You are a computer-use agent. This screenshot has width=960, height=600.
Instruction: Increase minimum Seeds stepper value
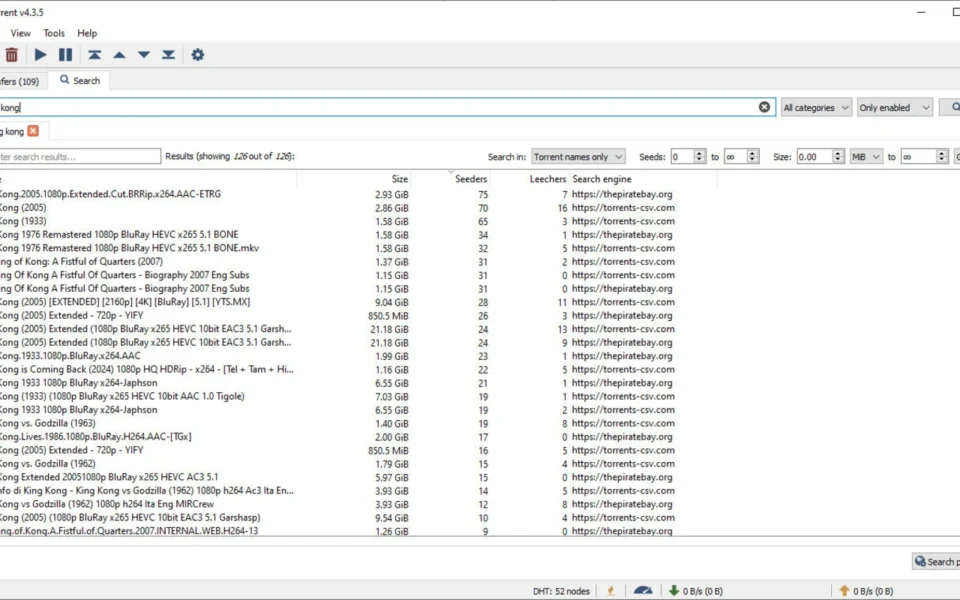pyautogui.click(x=699, y=153)
